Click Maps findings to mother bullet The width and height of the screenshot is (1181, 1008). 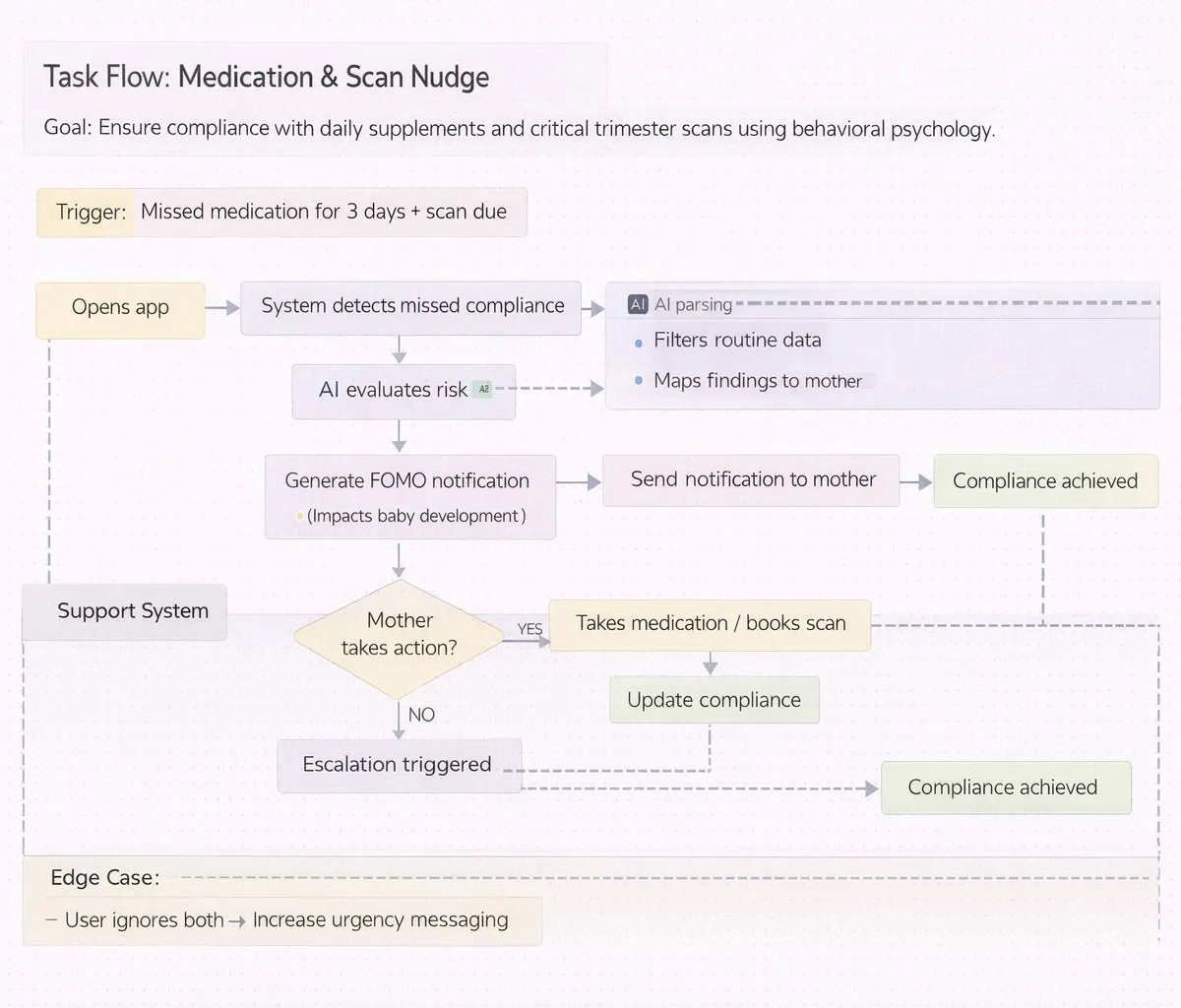[x=758, y=381]
